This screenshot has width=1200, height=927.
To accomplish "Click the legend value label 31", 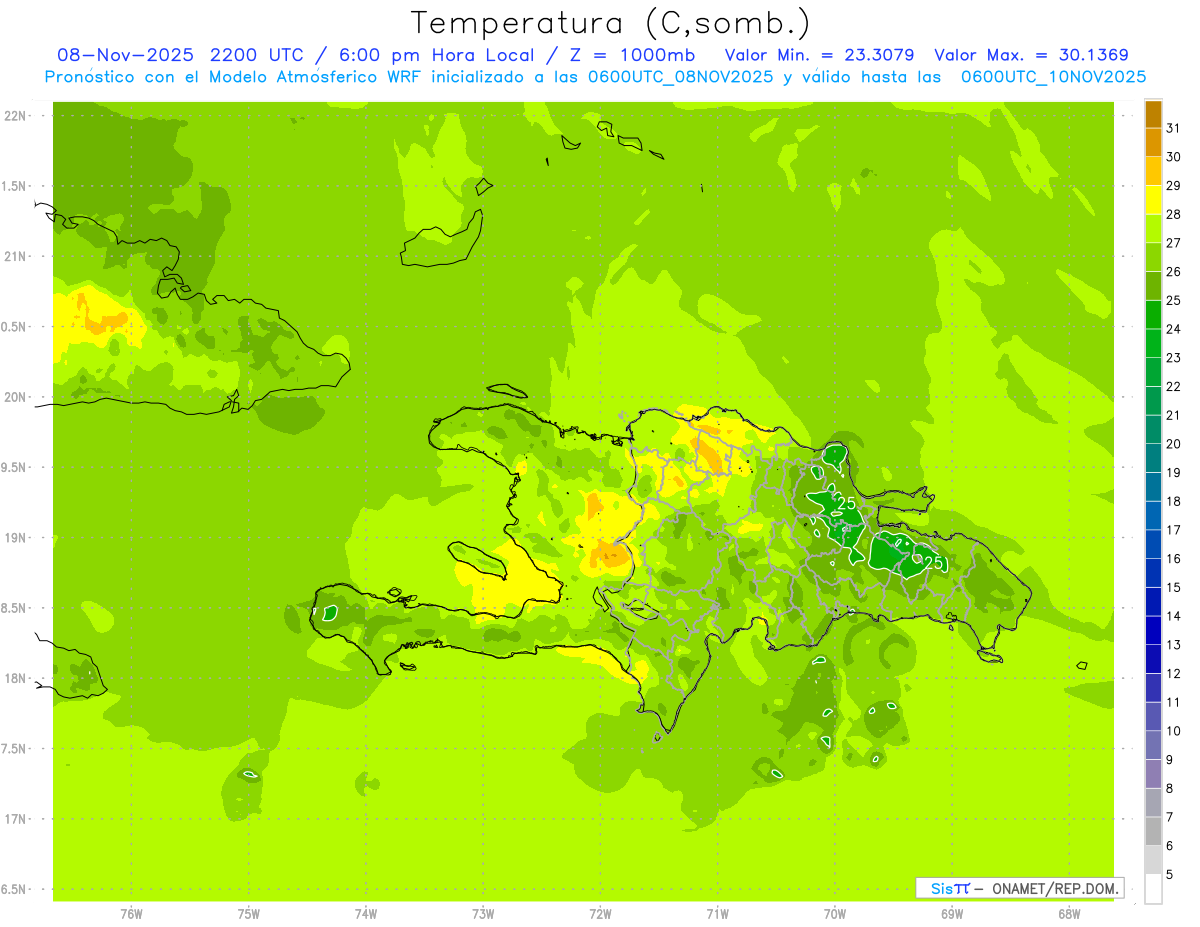I will (1173, 128).
